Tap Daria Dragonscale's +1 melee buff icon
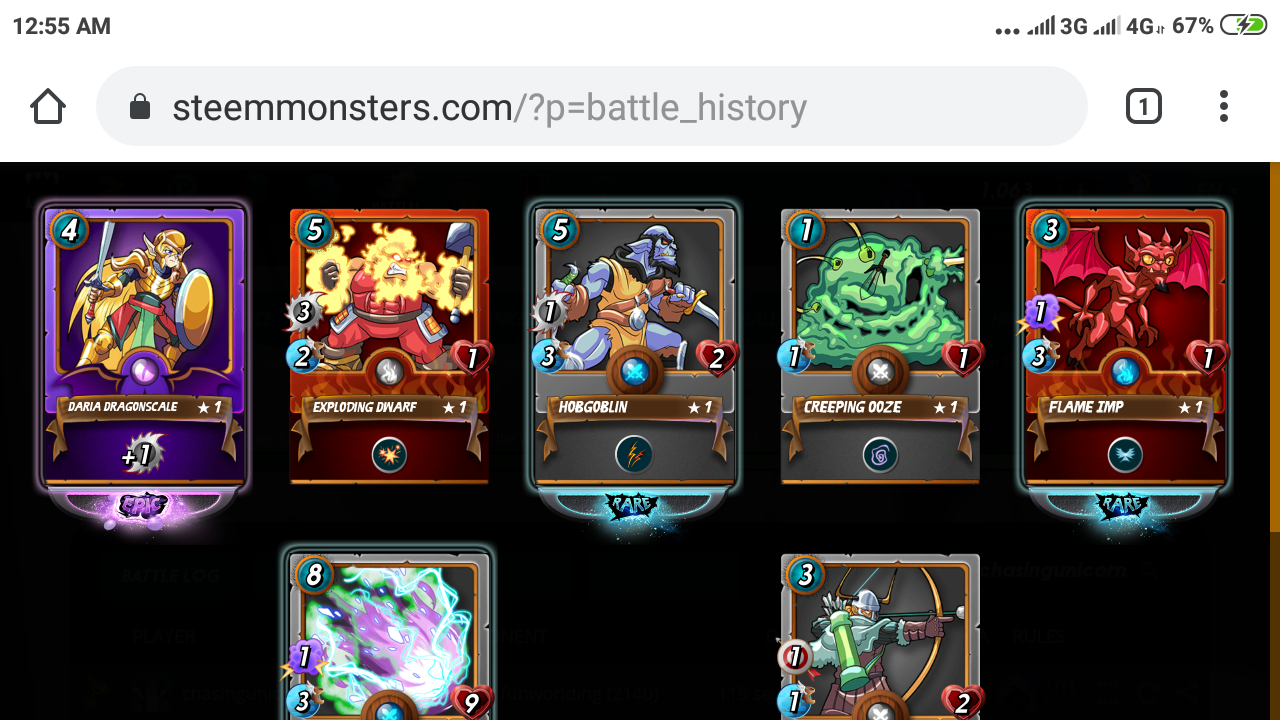This screenshot has width=1280, height=720. pos(144,454)
